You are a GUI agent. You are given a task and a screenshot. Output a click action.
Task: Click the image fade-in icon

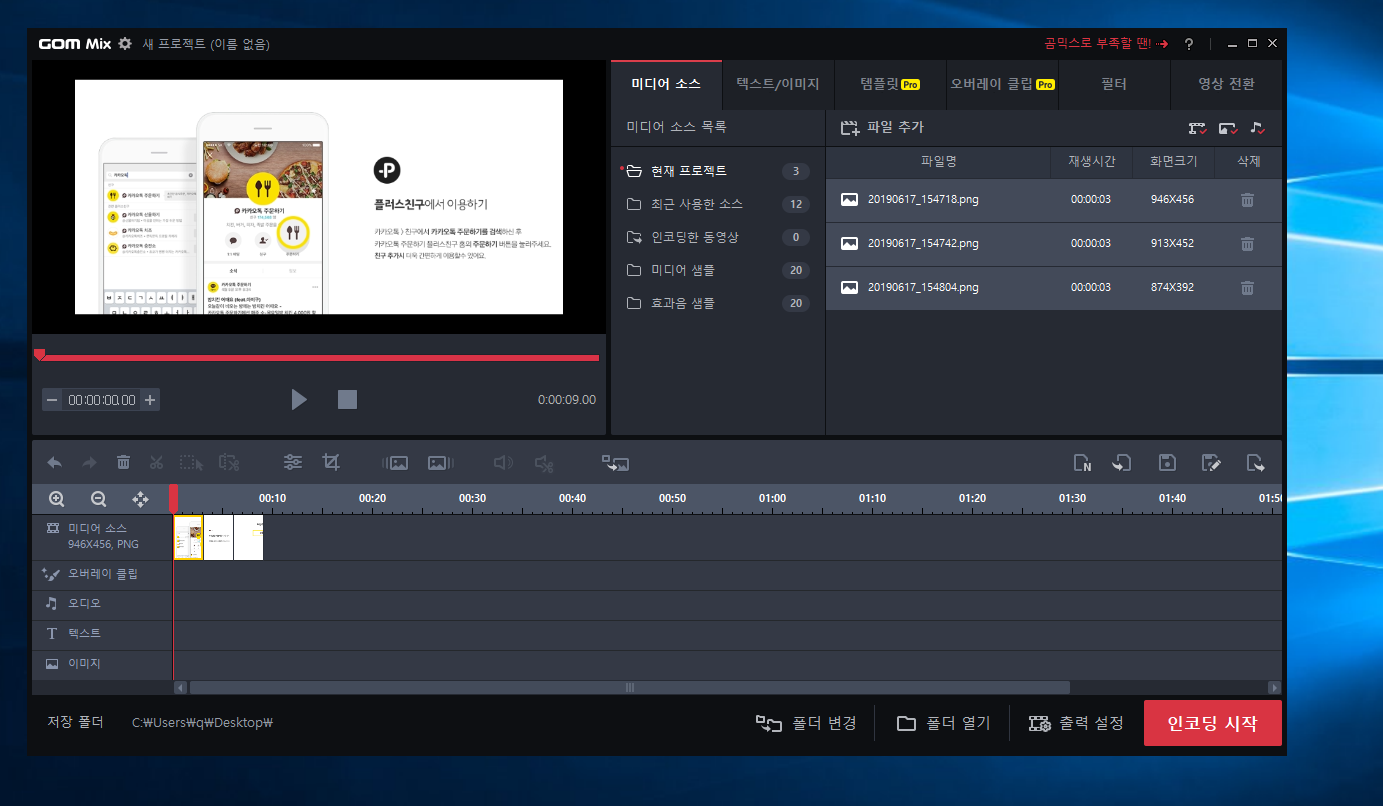pos(396,463)
